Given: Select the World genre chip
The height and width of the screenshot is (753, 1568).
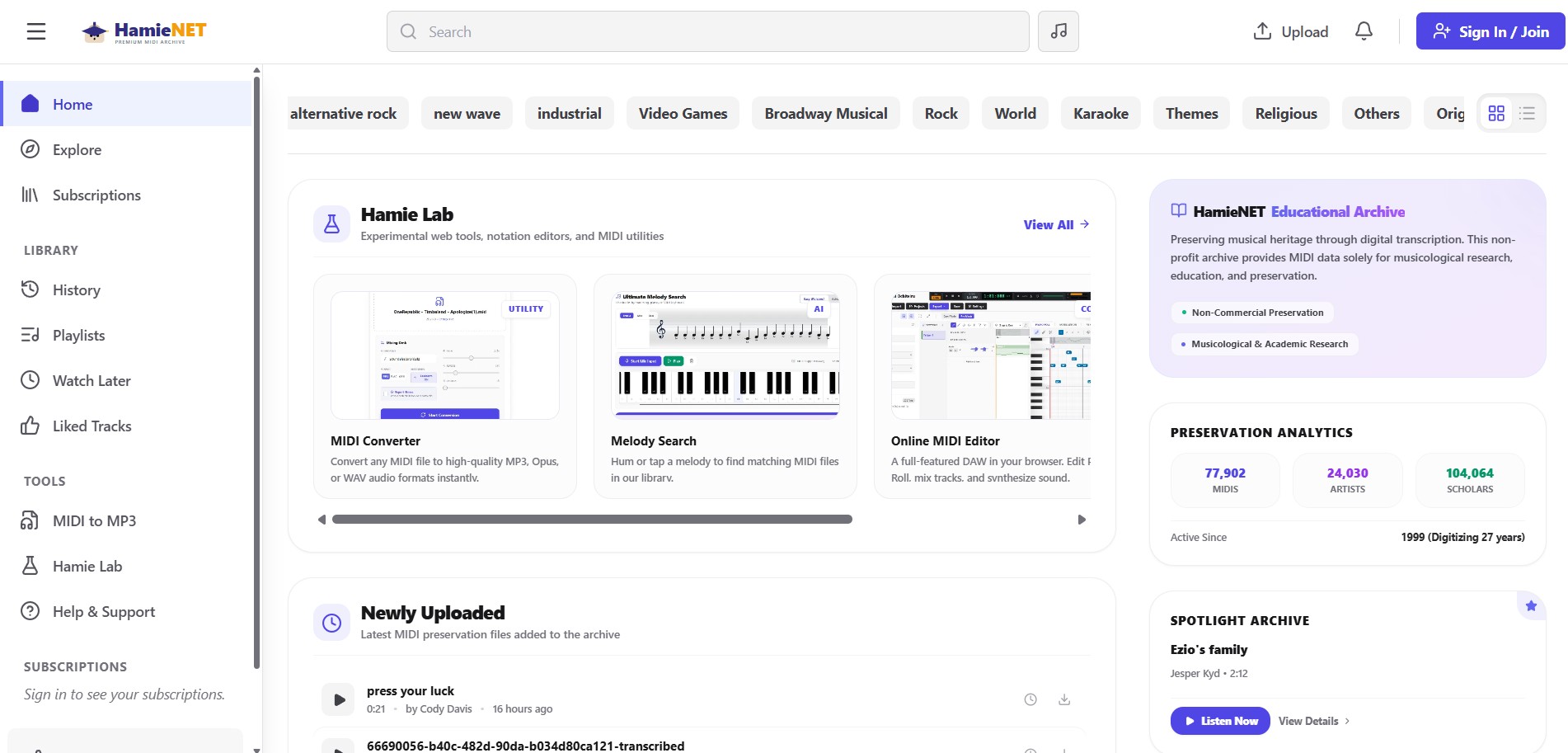Looking at the screenshot, I should pos(1015,114).
